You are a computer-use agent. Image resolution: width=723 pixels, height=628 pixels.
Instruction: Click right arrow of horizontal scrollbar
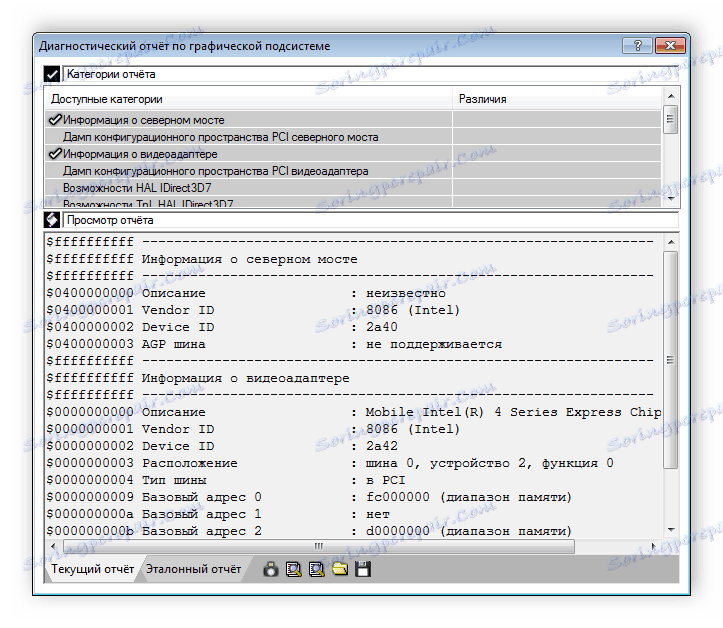(x=653, y=546)
